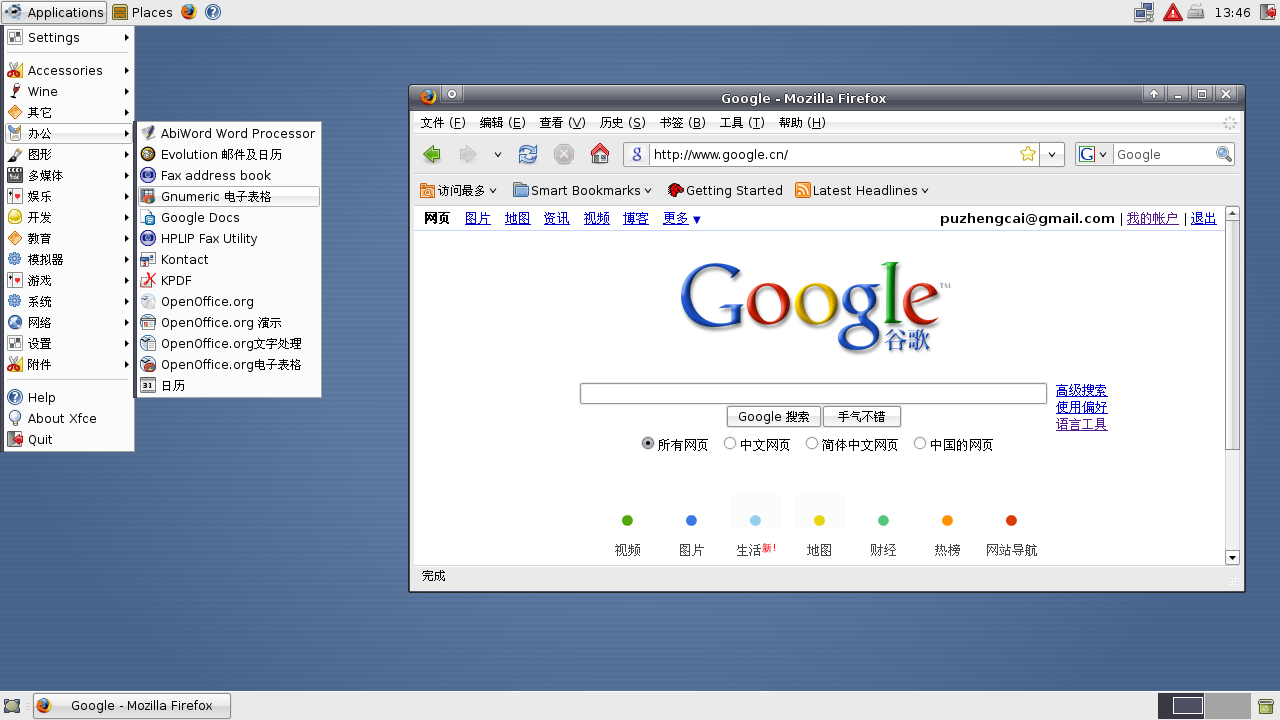Select the 中文网页 radio button

730,443
